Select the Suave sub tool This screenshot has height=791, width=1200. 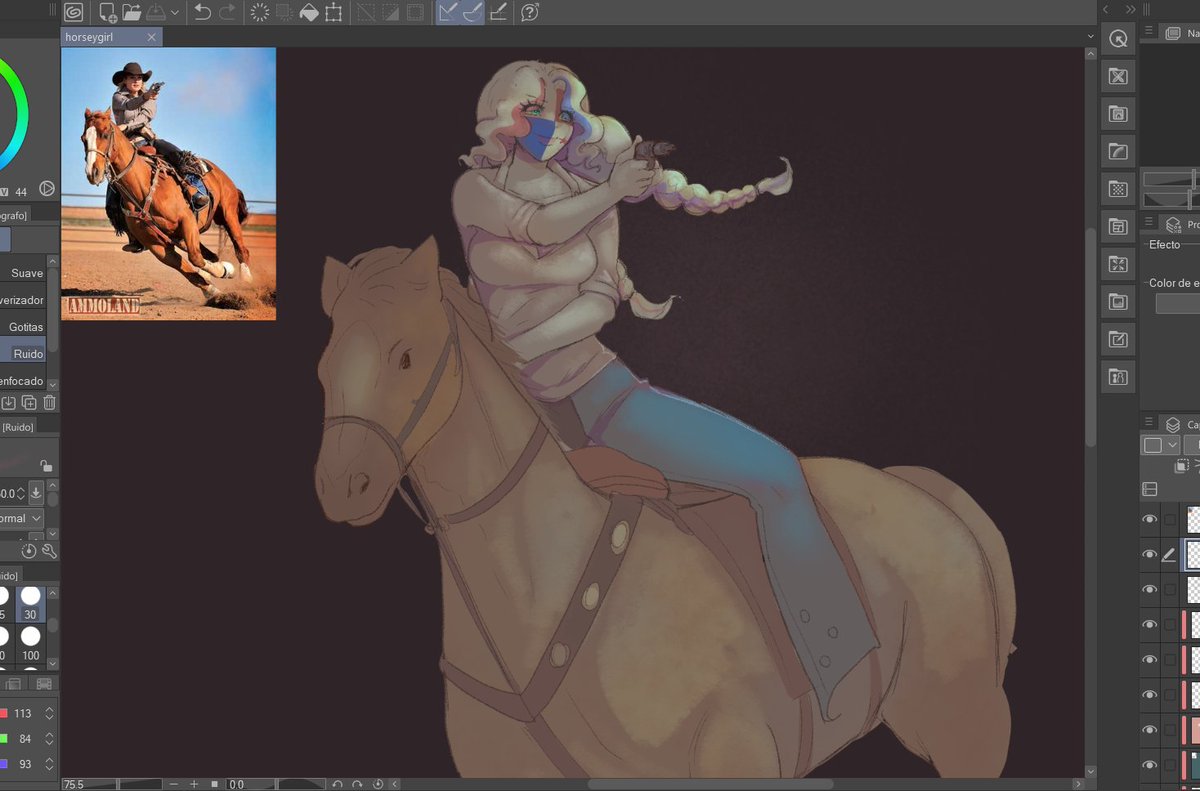23,273
